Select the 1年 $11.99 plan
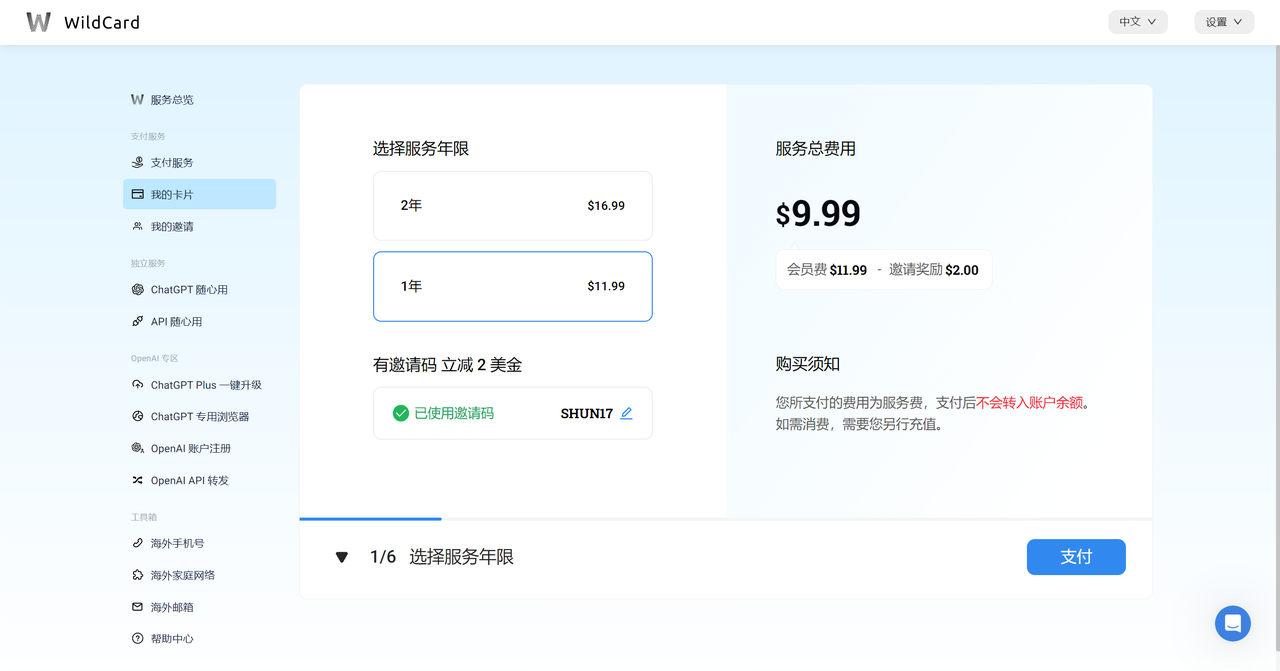 pos(513,286)
